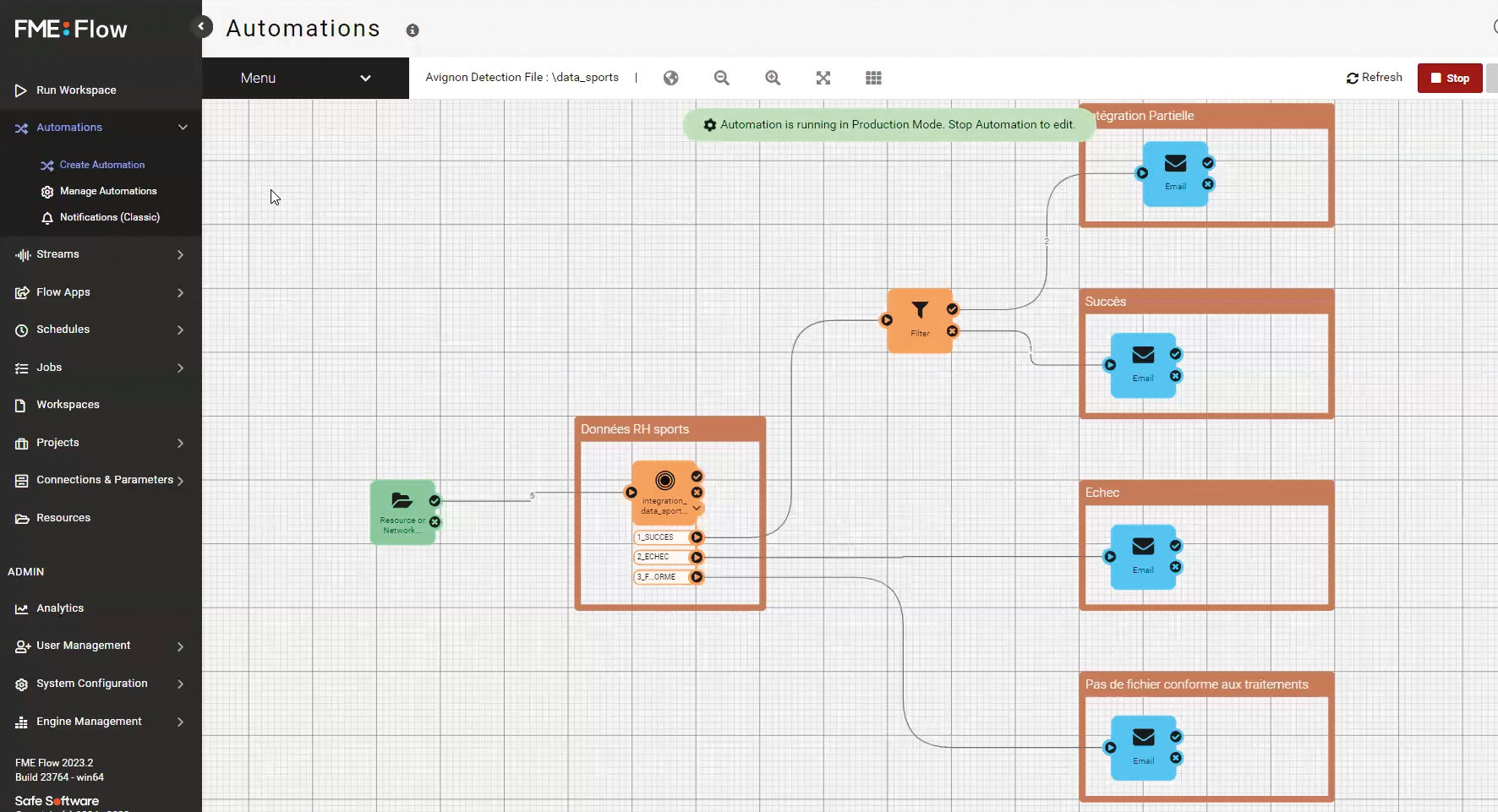Click the FME Flow 2023.2 version text
Image resolution: width=1498 pixels, height=812 pixels.
click(x=54, y=763)
